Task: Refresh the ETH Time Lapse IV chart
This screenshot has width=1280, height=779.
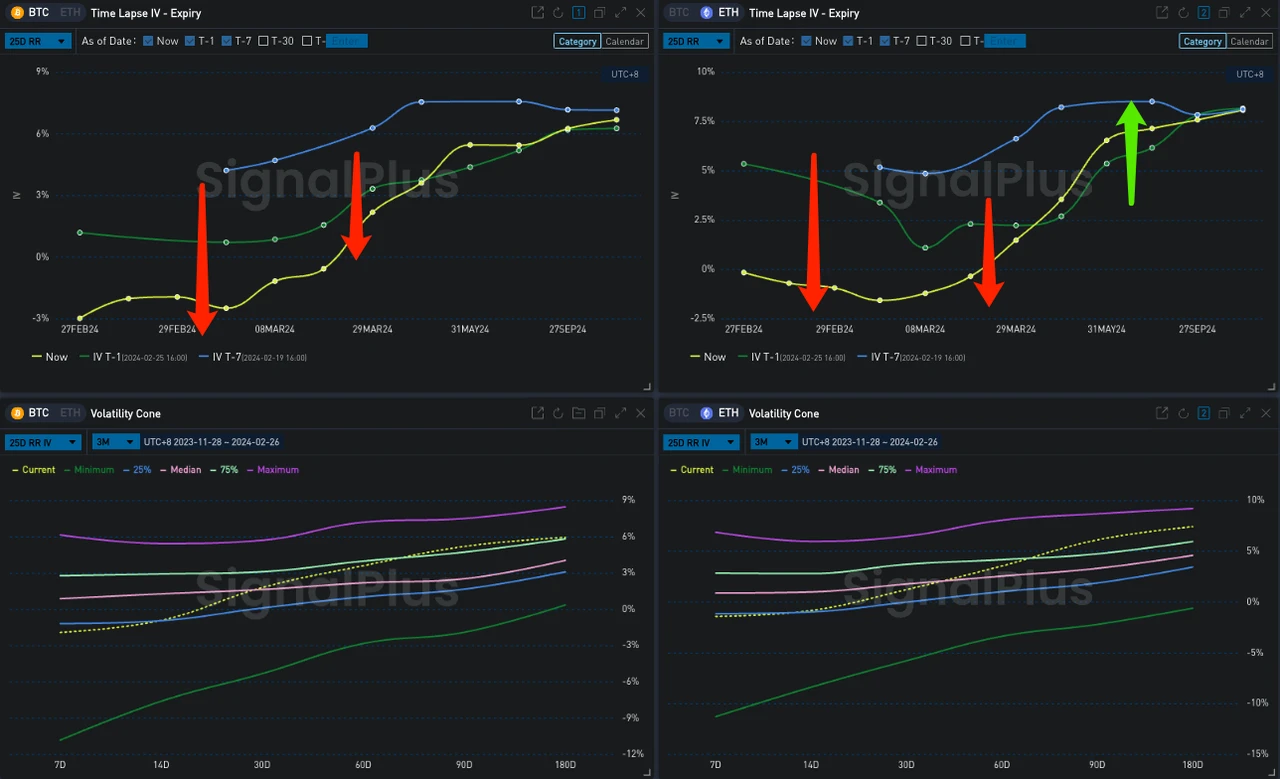Action: pos(1183,13)
